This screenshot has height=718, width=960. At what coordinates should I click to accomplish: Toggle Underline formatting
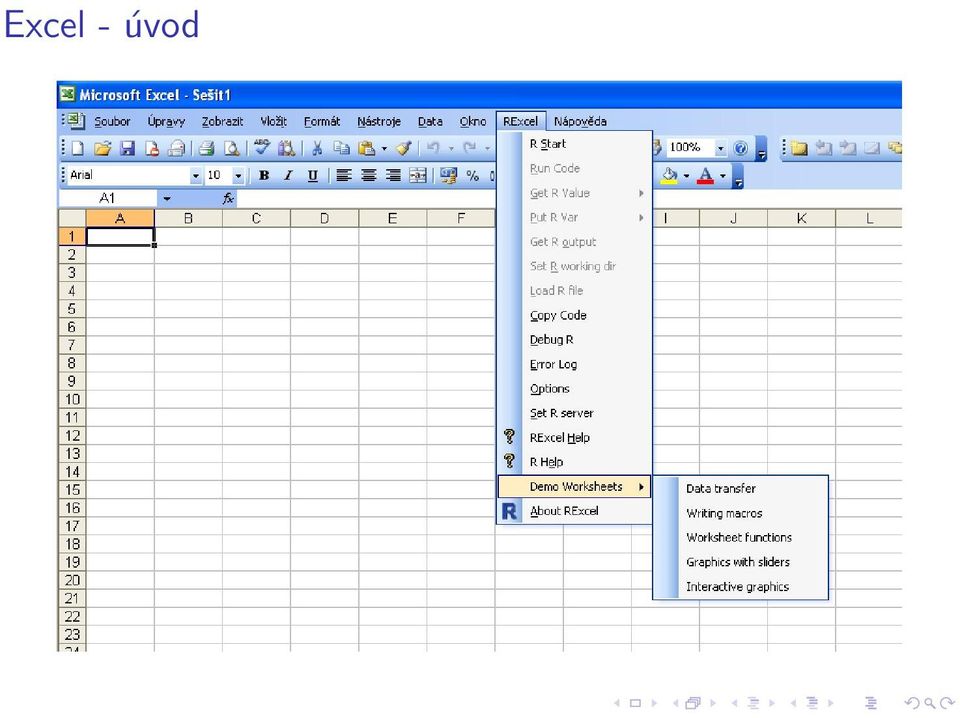pyautogui.click(x=312, y=175)
